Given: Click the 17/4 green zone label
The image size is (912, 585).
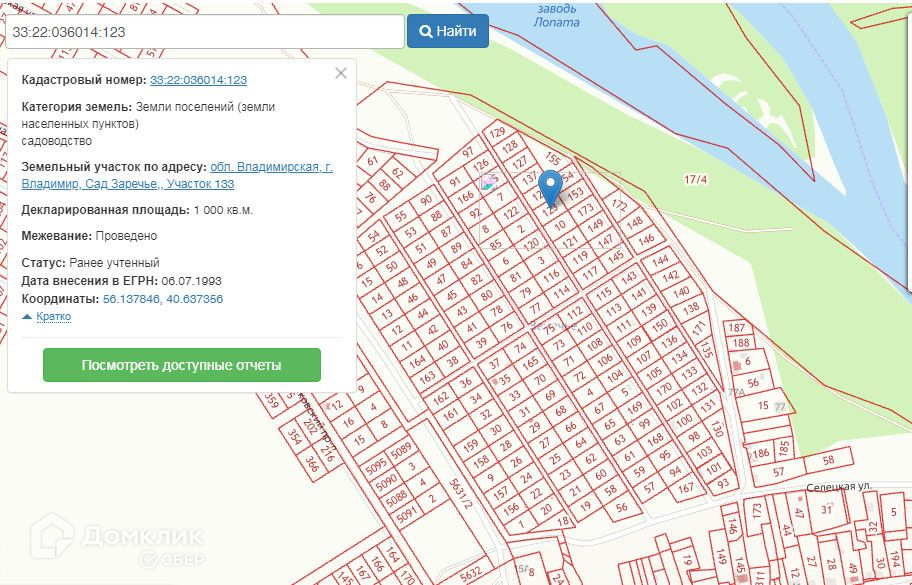Looking at the screenshot, I should pyautogui.click(x=696, y=179).
